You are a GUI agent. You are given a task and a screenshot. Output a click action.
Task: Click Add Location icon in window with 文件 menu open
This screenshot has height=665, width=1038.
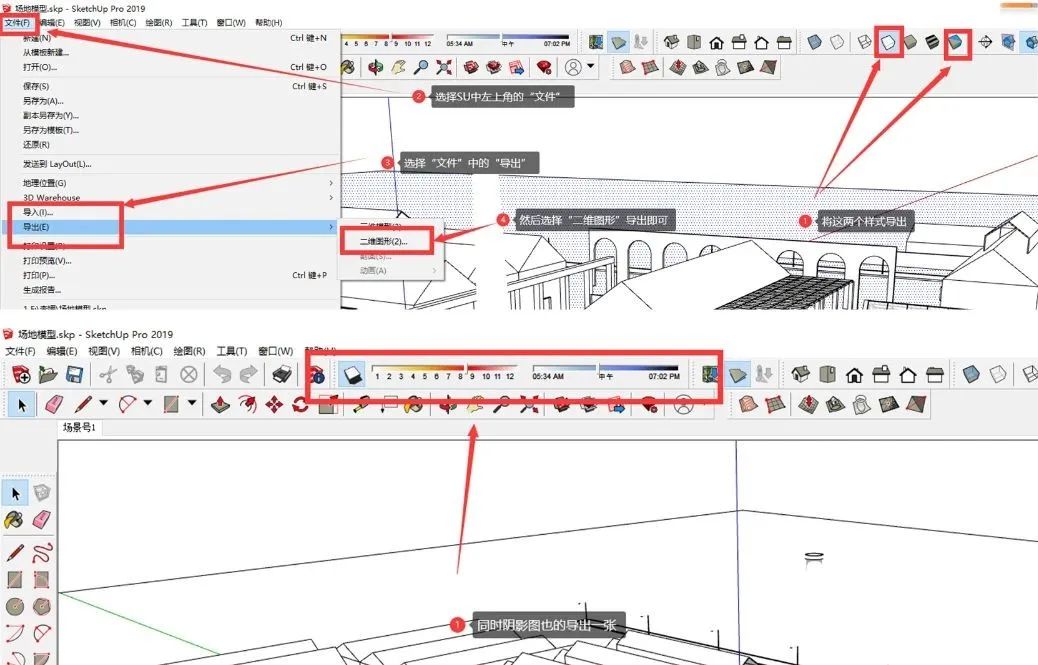pyautogui.click(x=596, y=42)
